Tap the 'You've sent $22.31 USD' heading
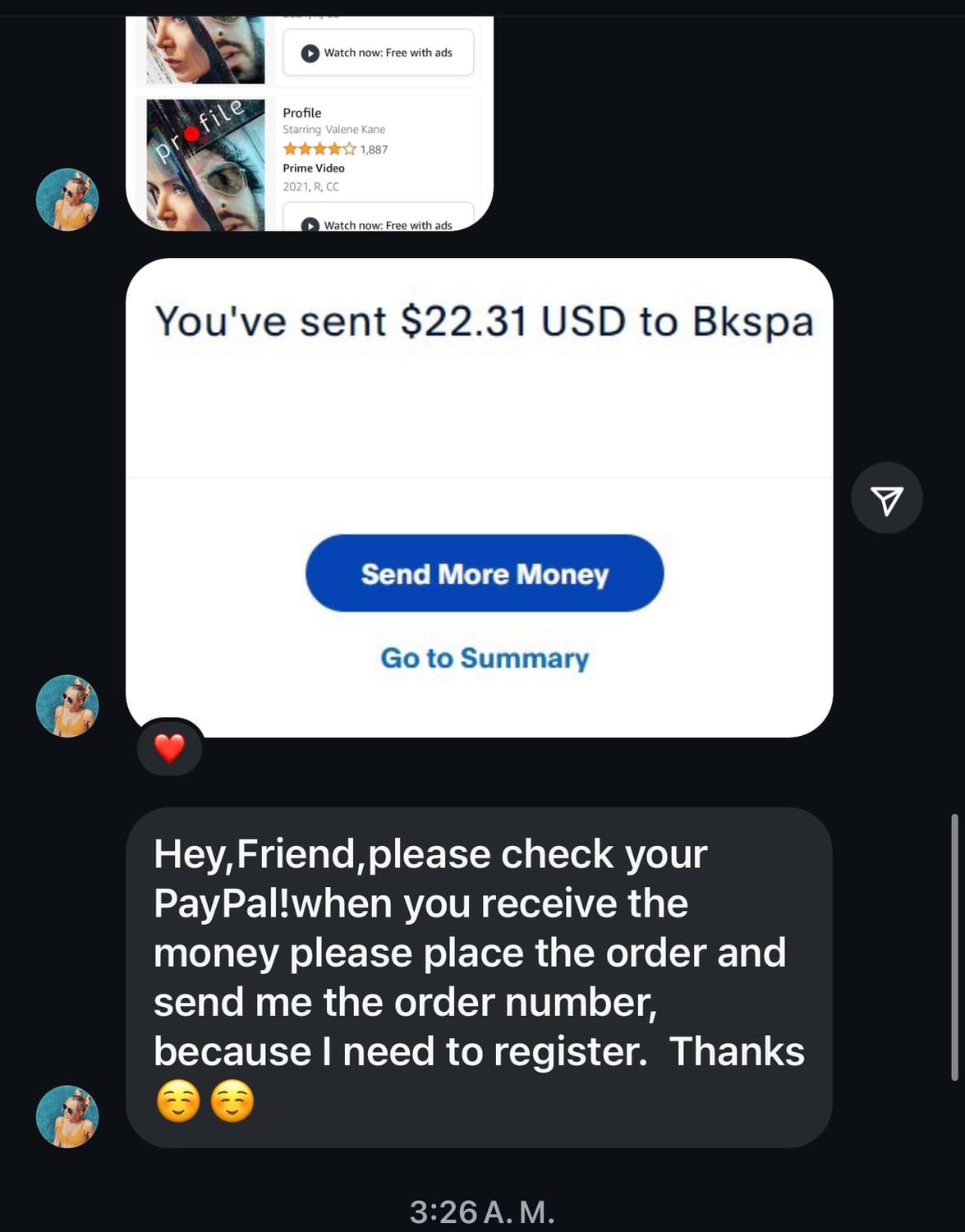The width and height of the screenshot is (965, 1232). (485, 320)
